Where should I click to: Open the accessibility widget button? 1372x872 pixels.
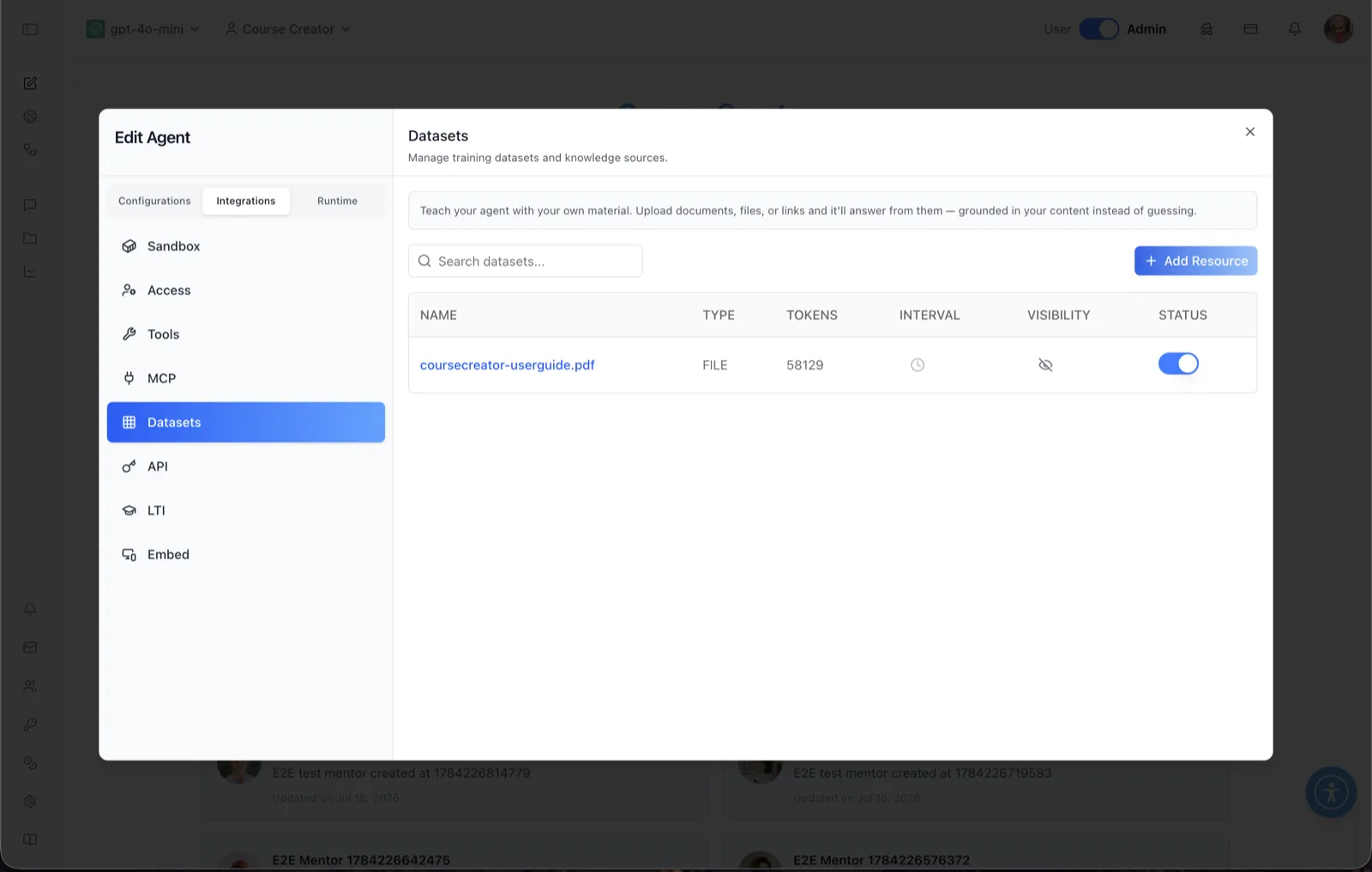(1331, 792)
